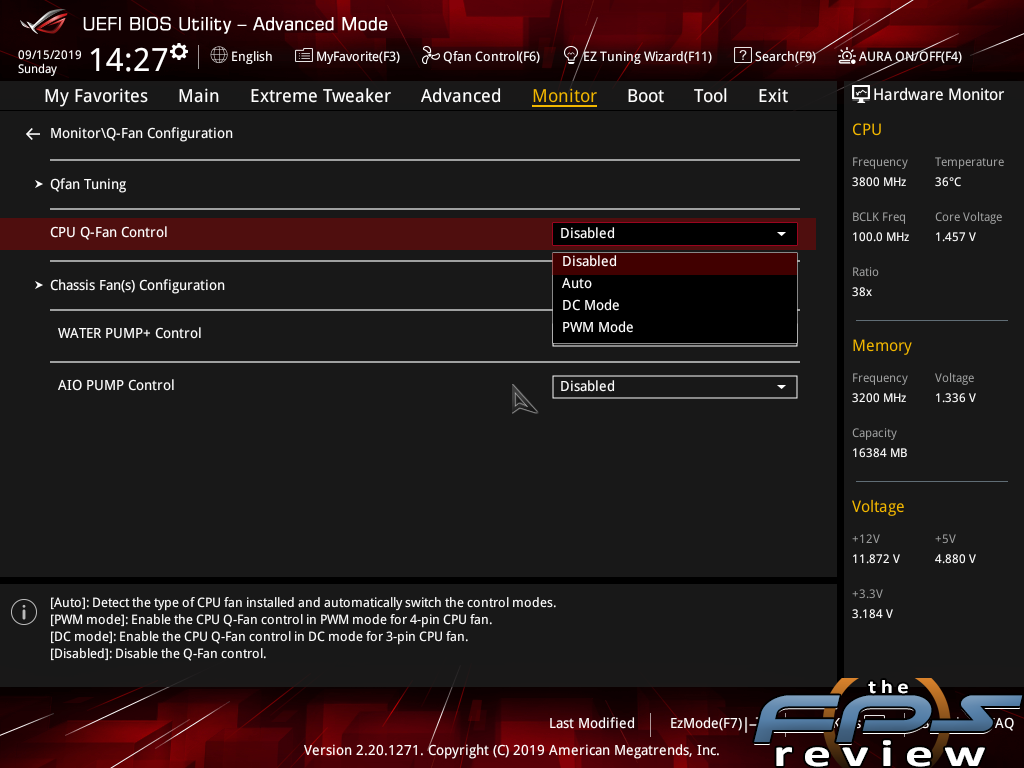
Task: Open the Exit tab
Action: point(773,96)
